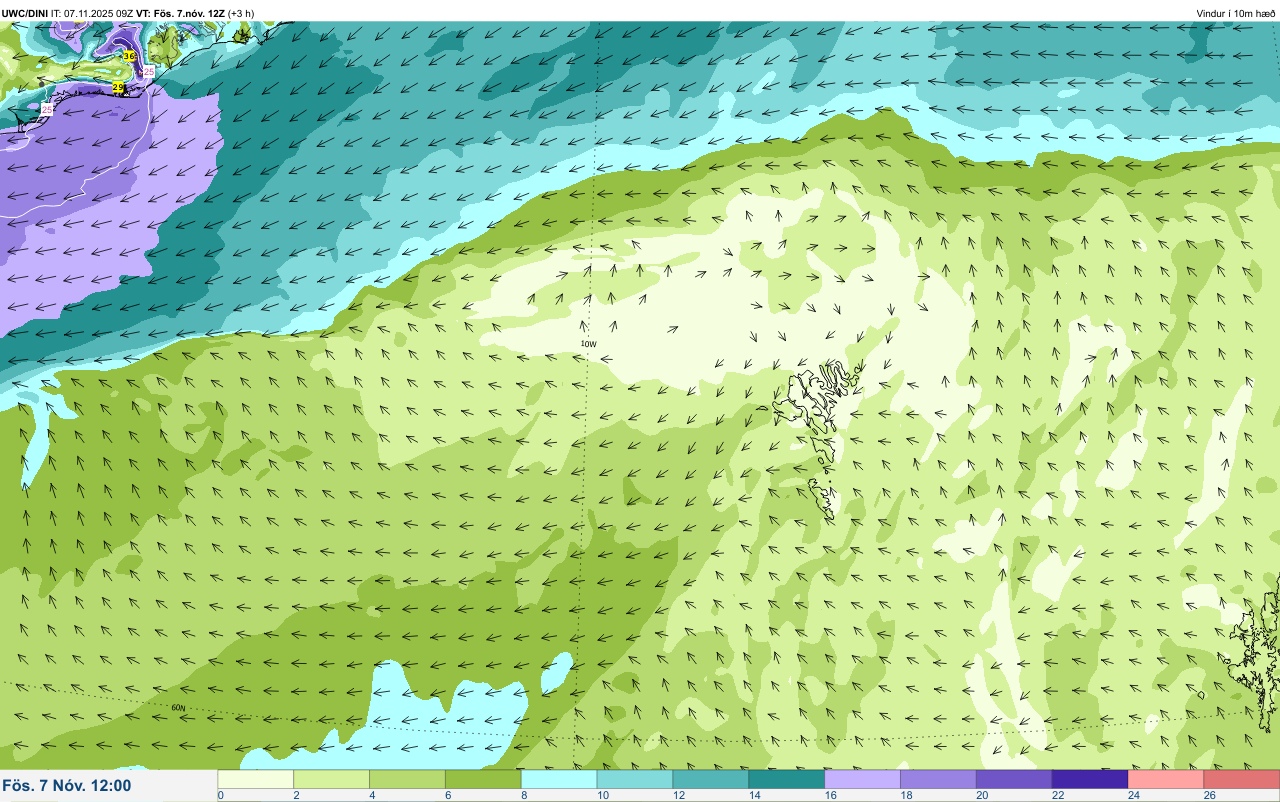Select the medium green 4–6 legend swatch

click(407, 779)
